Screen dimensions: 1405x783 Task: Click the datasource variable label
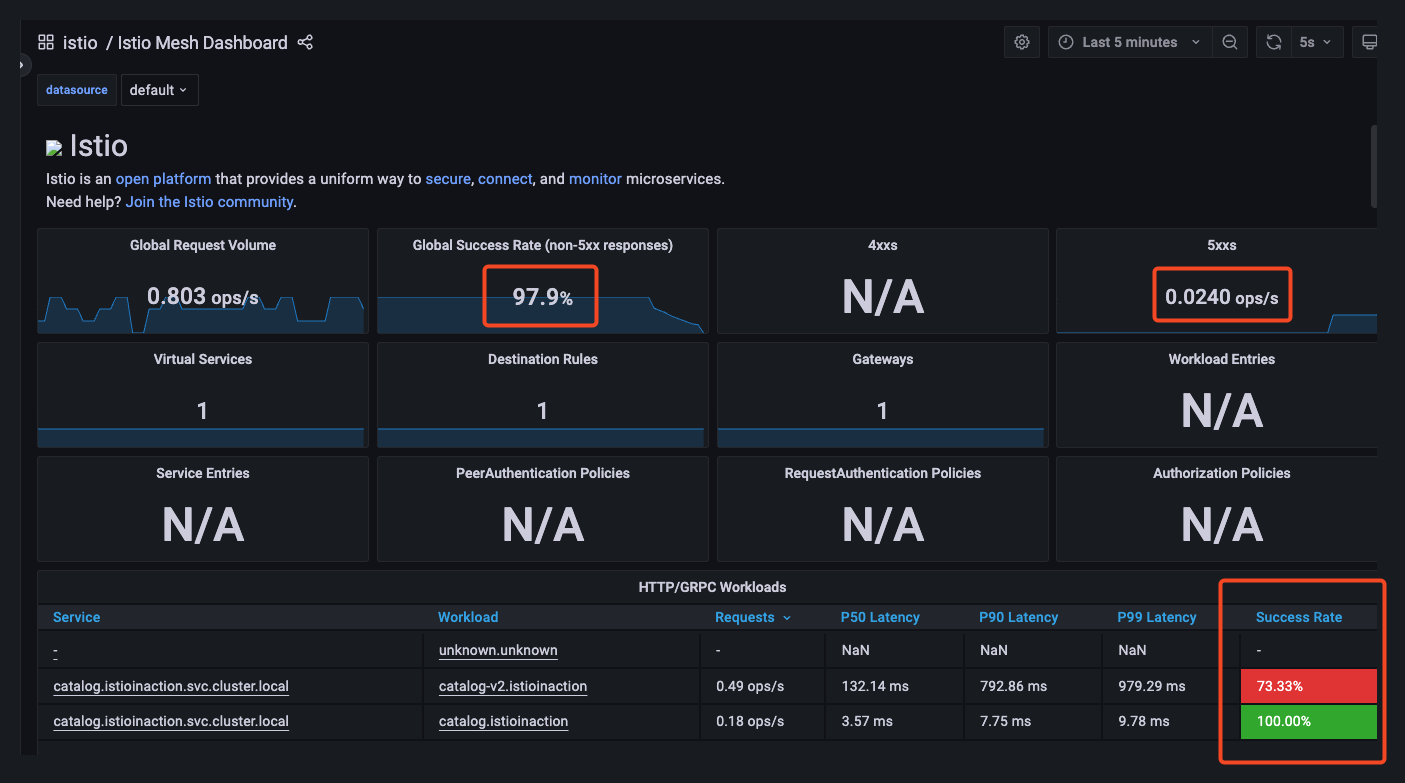pyautogui.click(x=77, y=90)
